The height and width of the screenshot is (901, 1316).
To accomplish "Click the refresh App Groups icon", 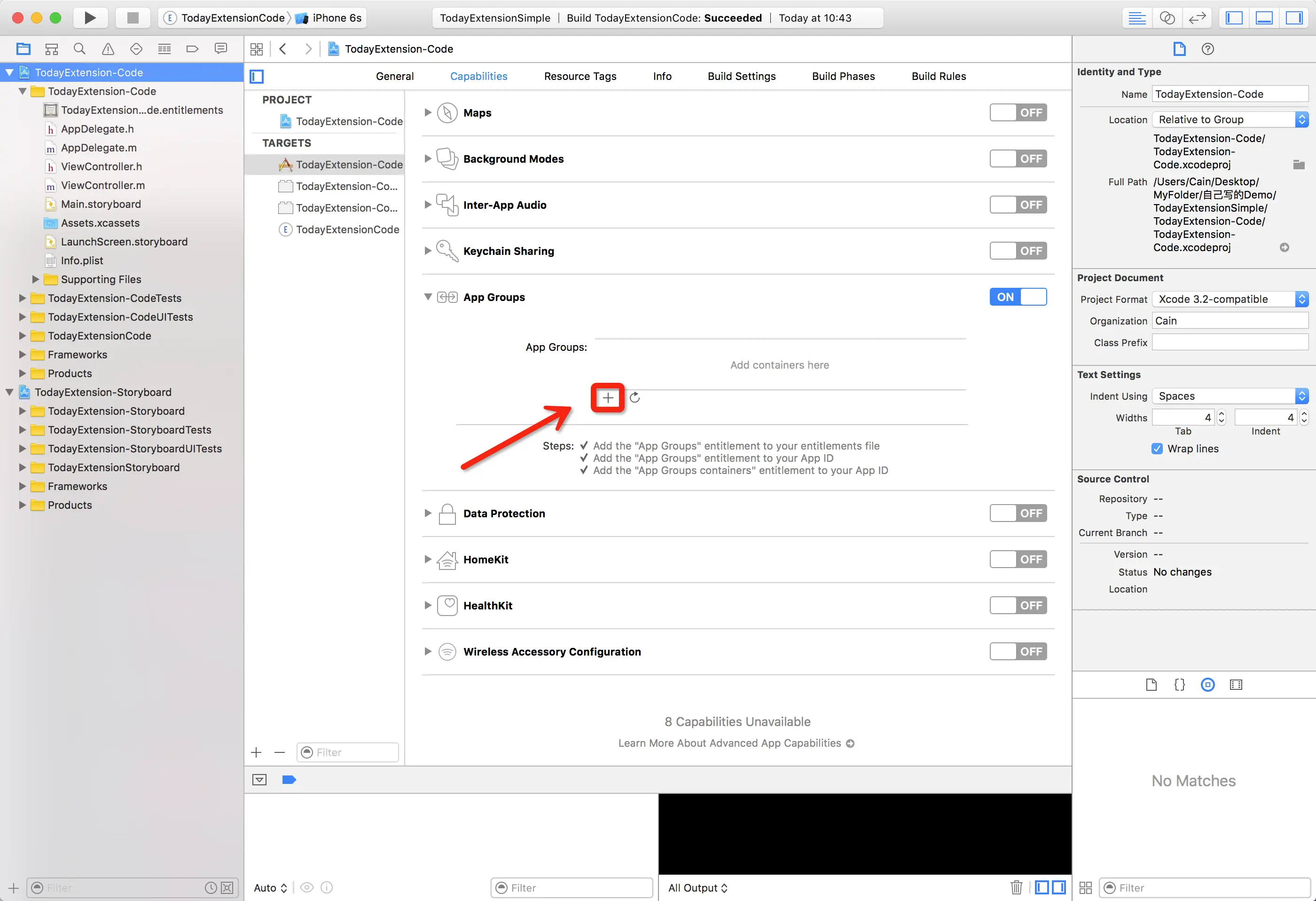I will tap(635, 398).
